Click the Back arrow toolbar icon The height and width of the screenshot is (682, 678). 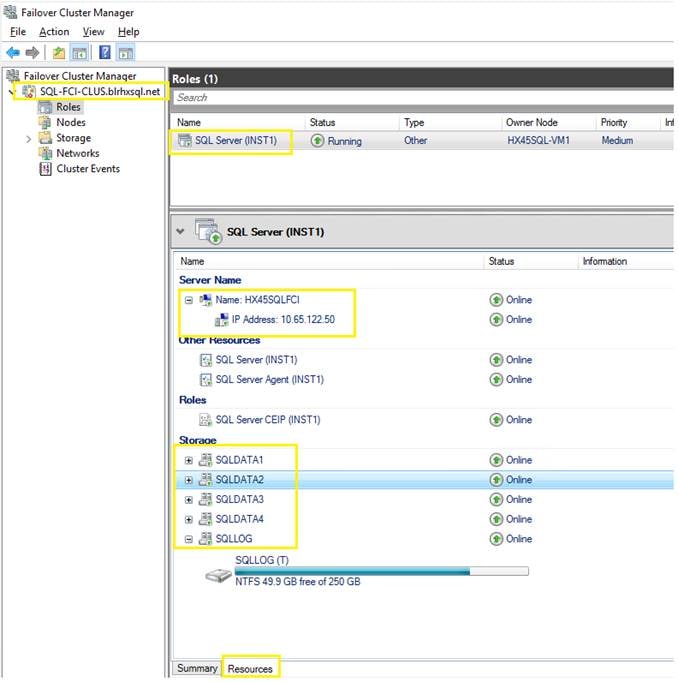pyautogui.click(x=13, y=53)
